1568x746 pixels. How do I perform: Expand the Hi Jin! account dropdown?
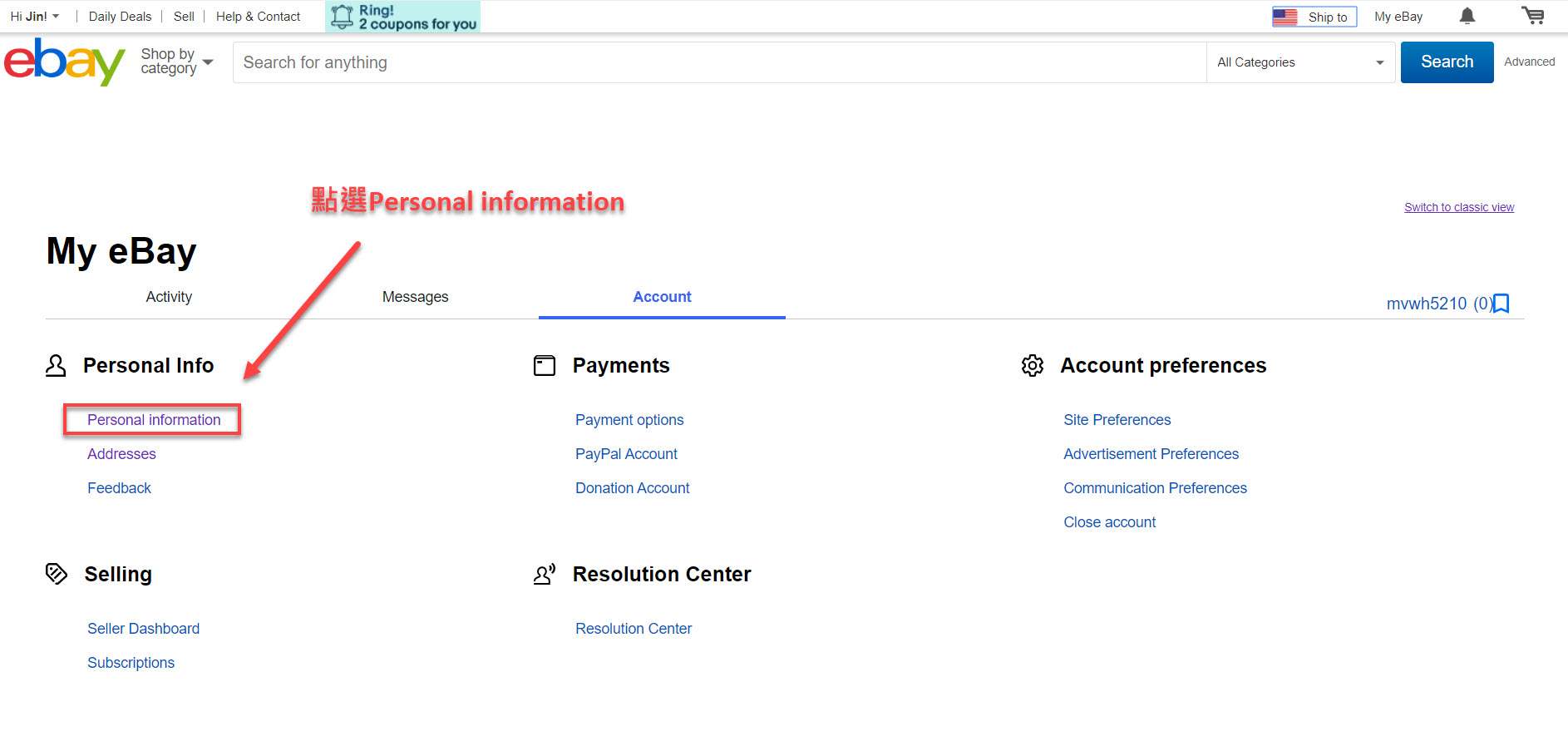35,17
